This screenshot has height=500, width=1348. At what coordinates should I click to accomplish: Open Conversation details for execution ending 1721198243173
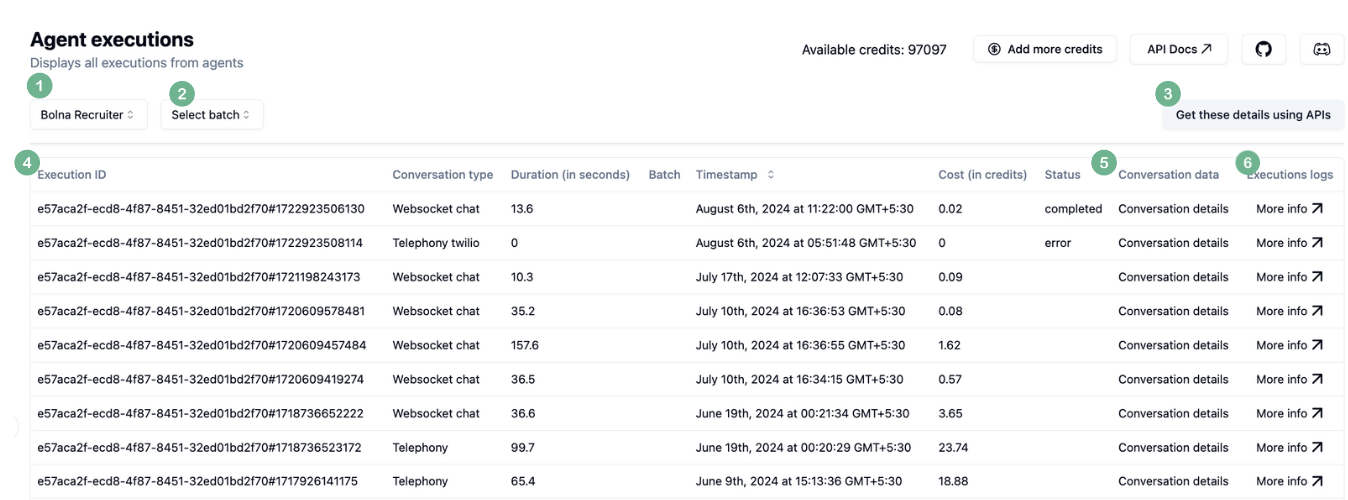click(x=1173, y=277)
